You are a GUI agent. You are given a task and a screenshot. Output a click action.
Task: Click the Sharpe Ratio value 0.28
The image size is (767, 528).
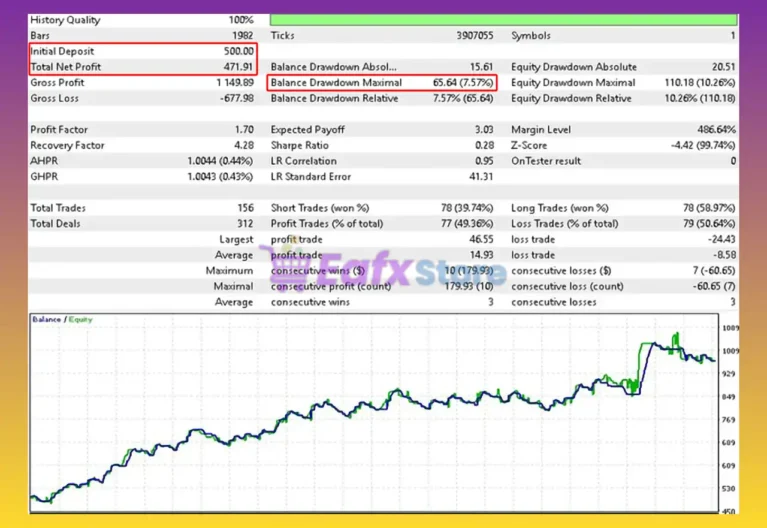click(484, 145)
